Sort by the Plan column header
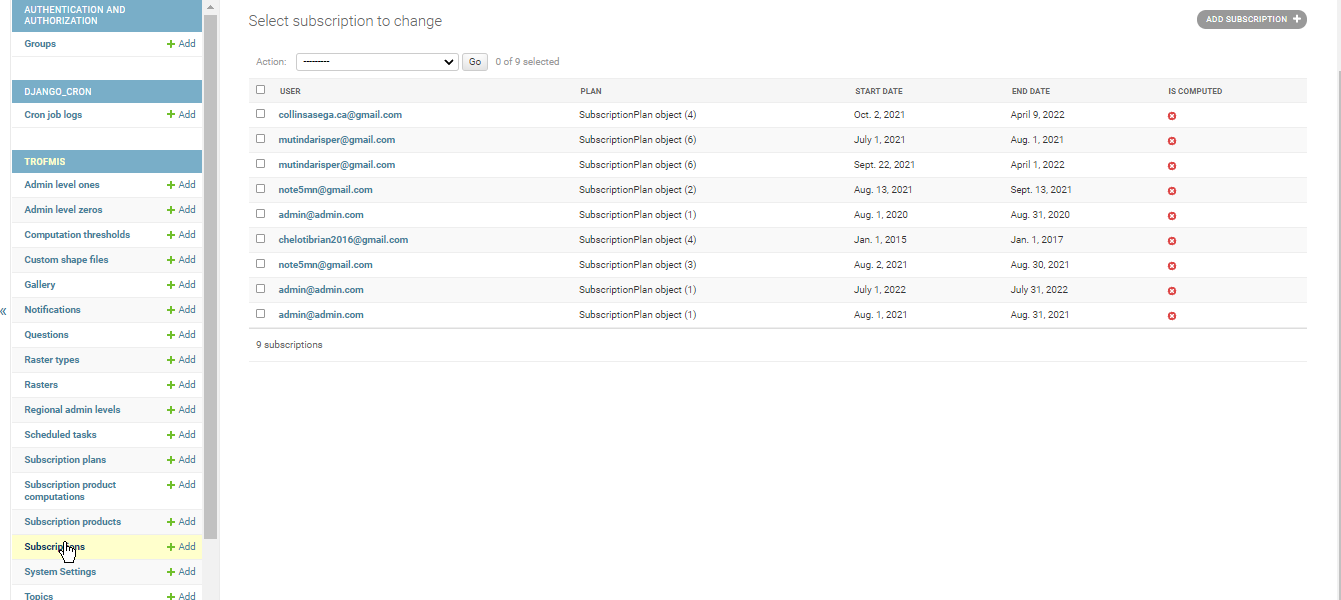The width and height of the screenshot is (1341, 600). [x=591, y=91]
